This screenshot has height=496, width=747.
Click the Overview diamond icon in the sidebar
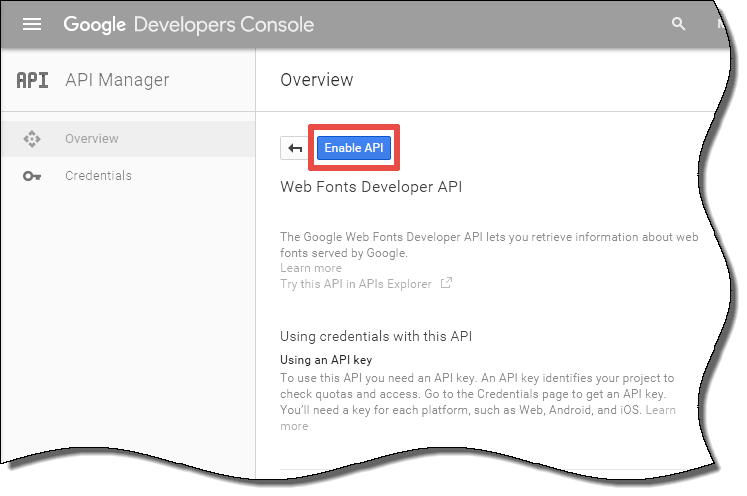(32, 139)
